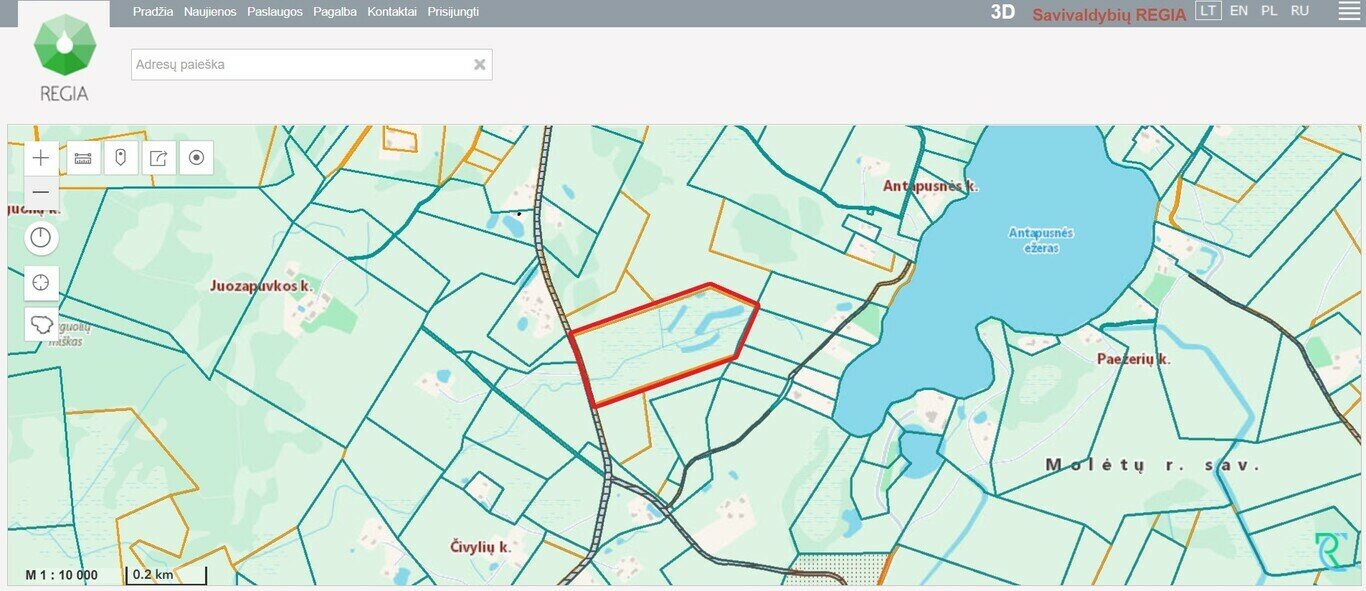Switch to 3D map view

coord(1002,13)
